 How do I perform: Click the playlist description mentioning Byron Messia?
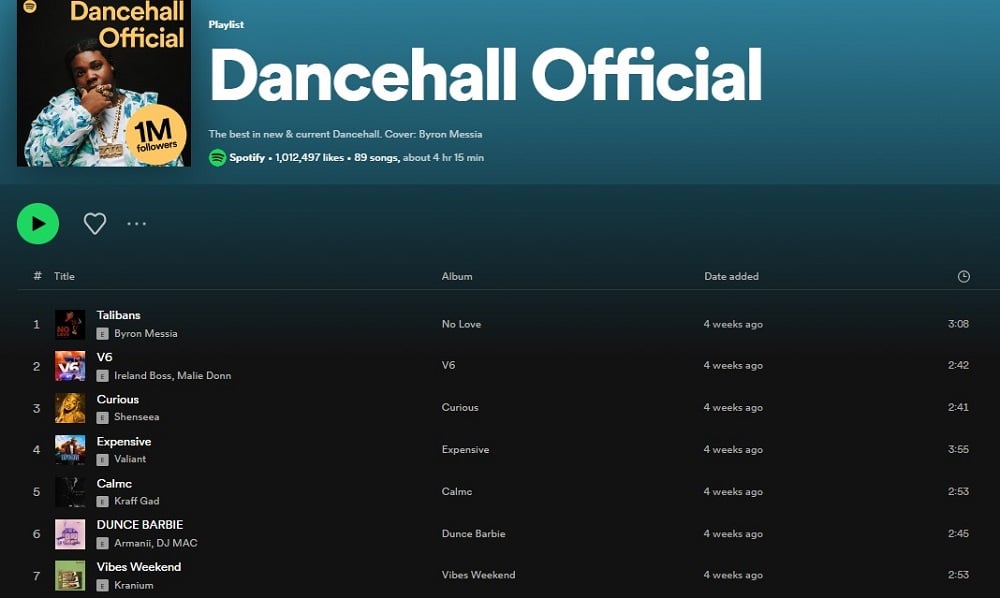pos(345,135)
